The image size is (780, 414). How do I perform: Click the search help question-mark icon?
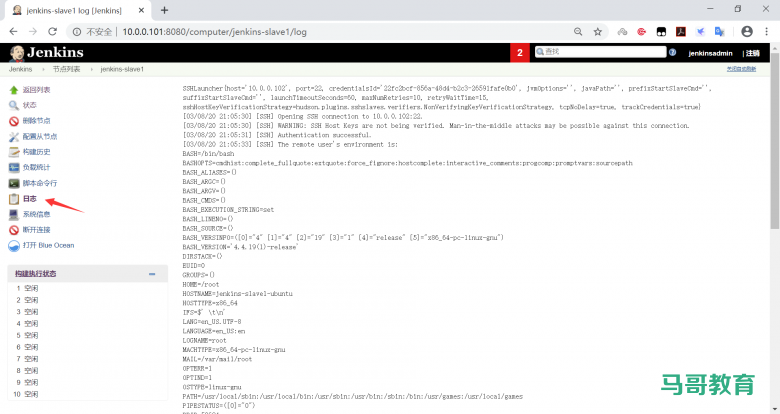point(673,52)
